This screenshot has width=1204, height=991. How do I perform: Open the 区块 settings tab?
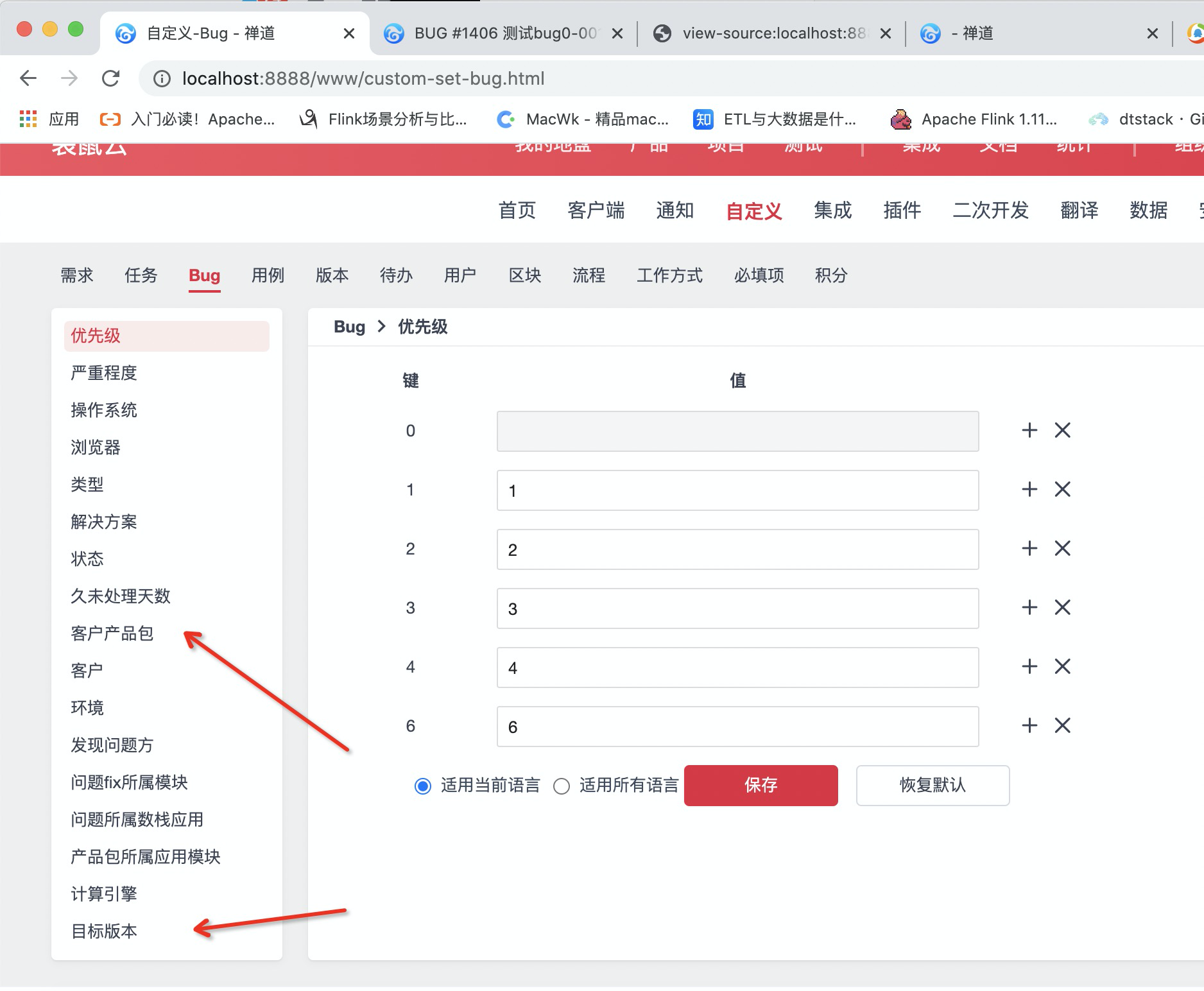tap(525, 275)
